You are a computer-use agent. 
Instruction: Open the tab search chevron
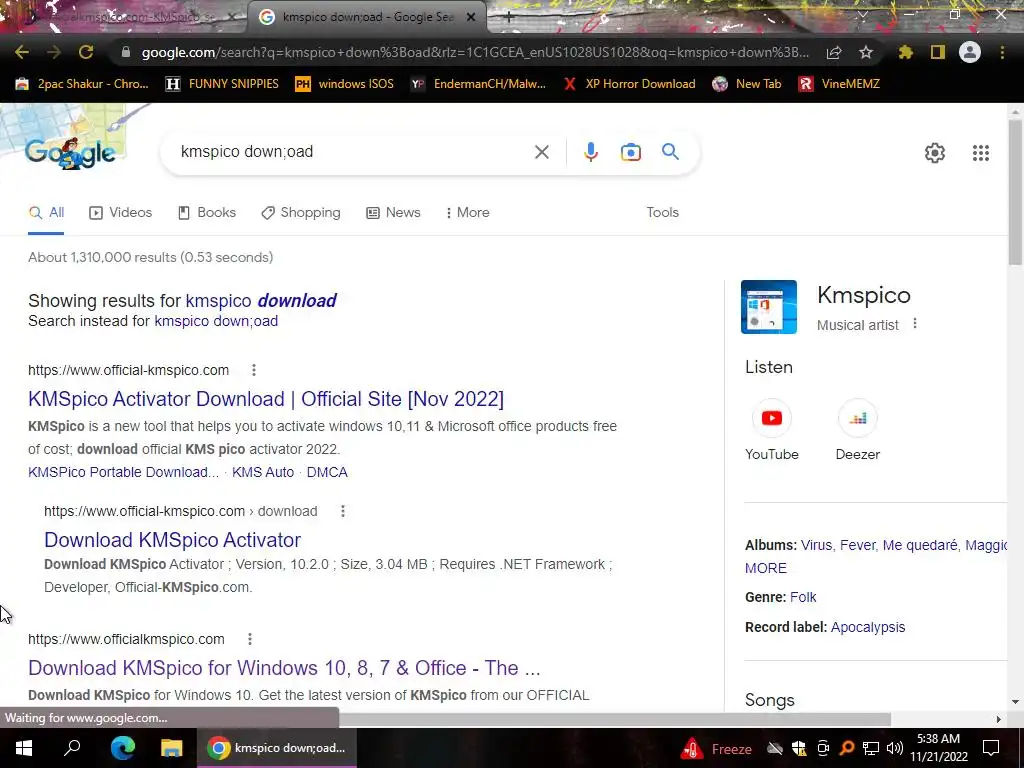[863, 14]
